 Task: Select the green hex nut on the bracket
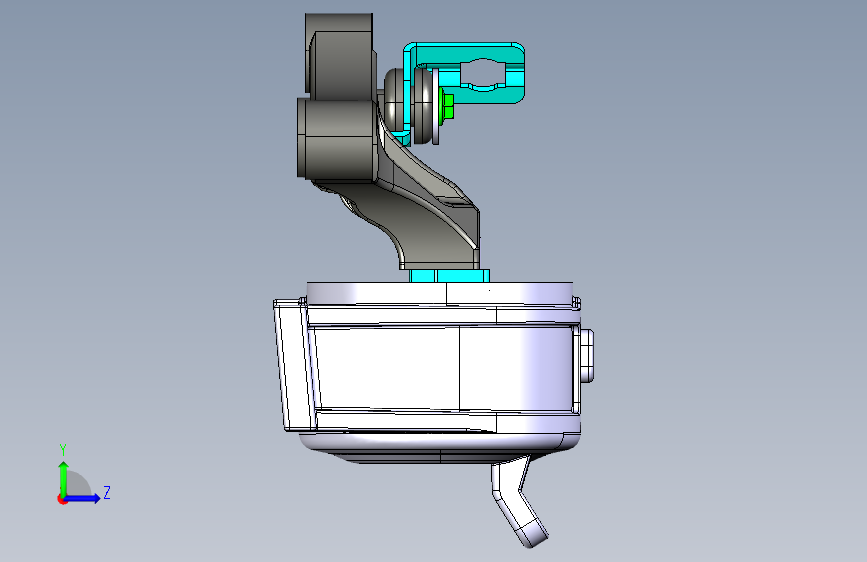tap(447, 107)
